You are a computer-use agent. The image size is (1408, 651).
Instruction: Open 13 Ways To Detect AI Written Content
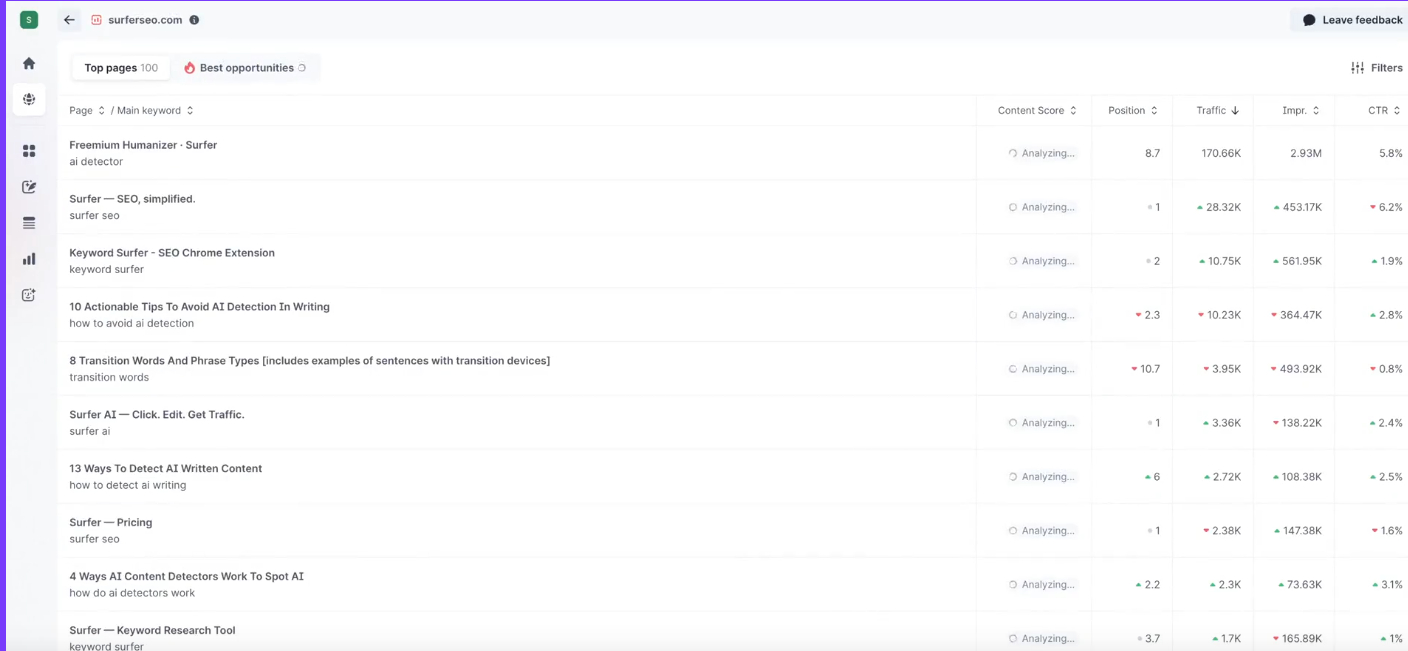[x=165, y=469]
